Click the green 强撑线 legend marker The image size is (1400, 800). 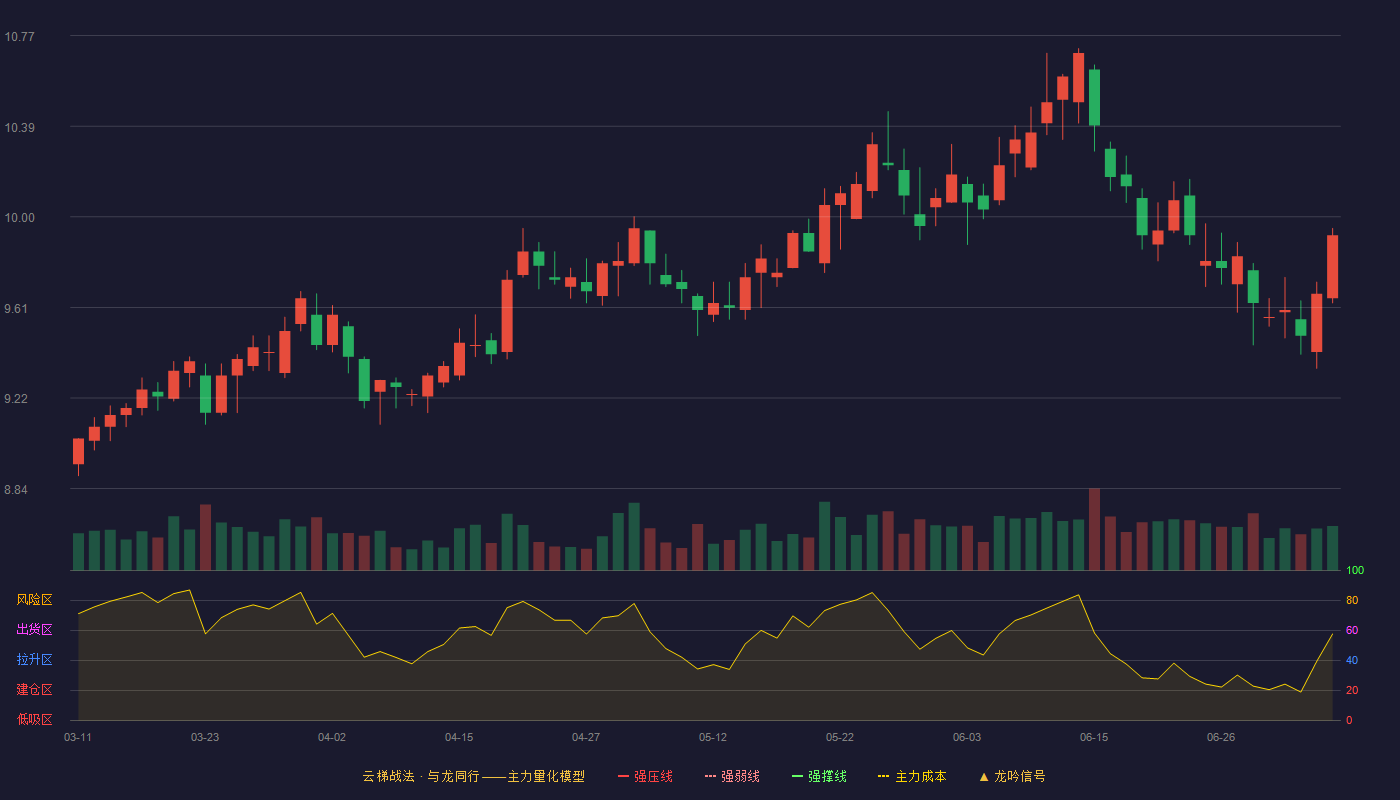(x=797, y=776)
